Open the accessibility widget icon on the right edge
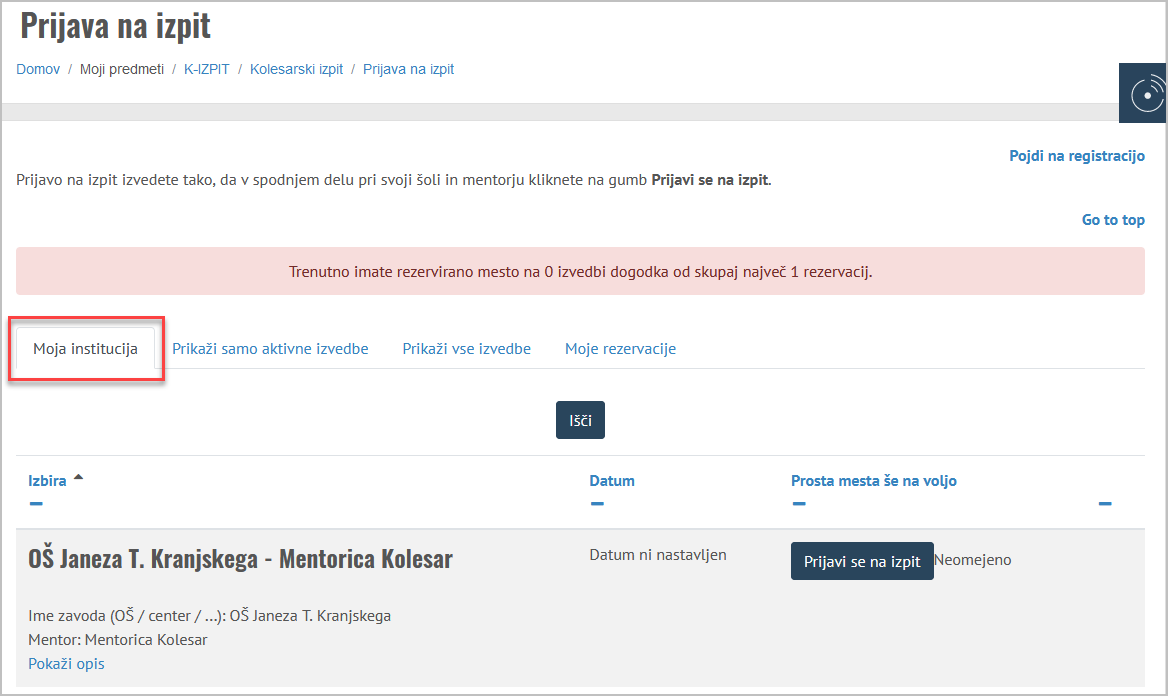 pyautogui.click(x=1143, y=93)
